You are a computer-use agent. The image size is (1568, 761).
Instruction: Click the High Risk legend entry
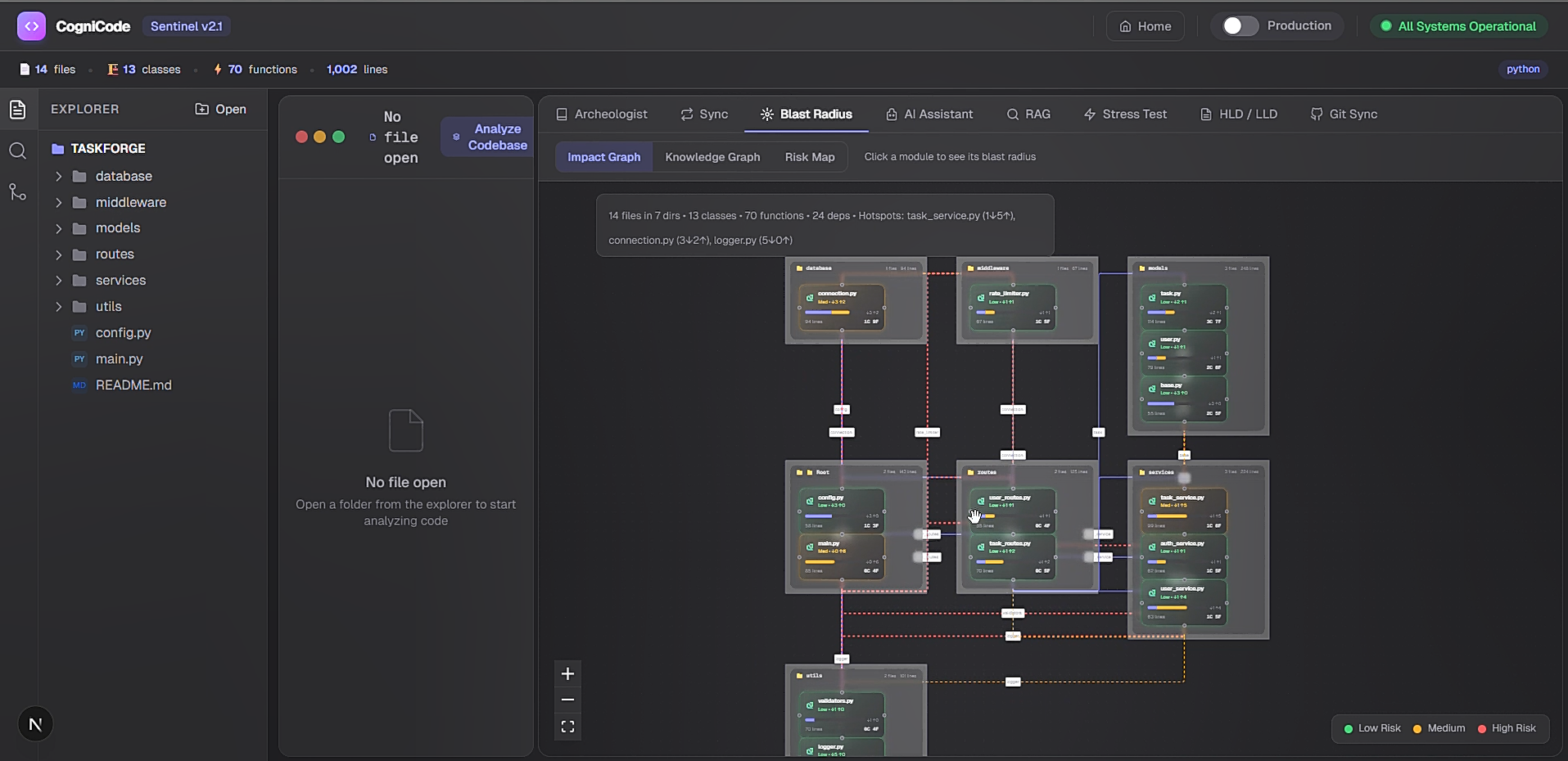pyautogui.click(x=1507, y=728)
